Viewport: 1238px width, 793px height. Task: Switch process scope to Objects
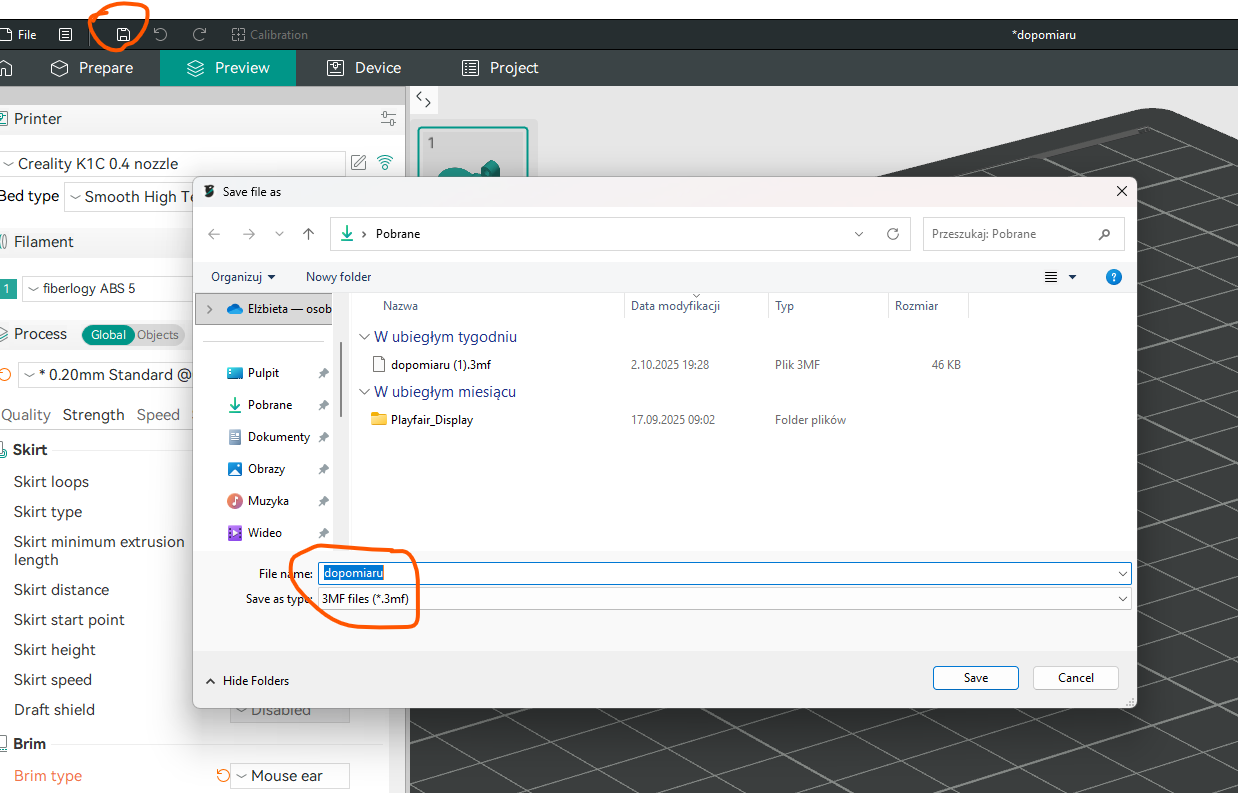(158, 335)
